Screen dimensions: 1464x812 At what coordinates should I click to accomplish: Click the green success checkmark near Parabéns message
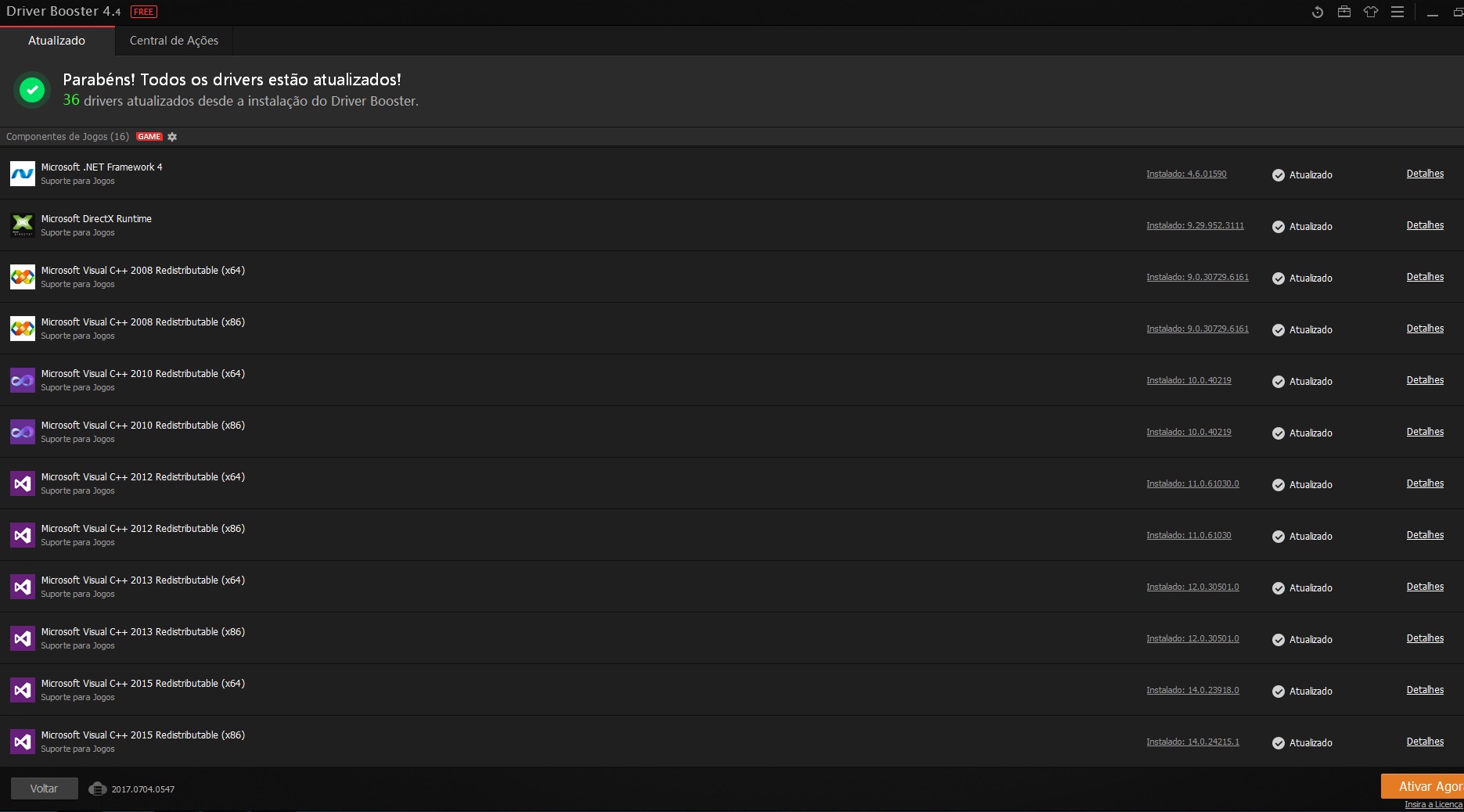click(x=31, y=89)
